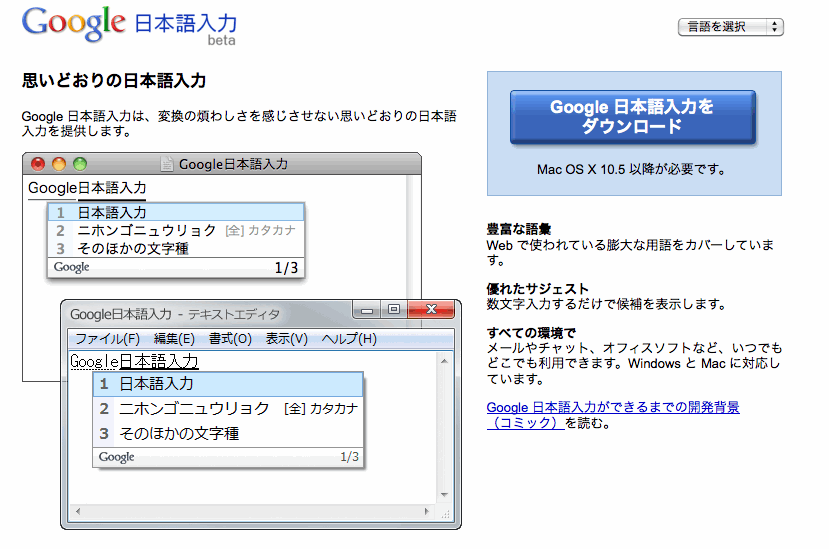Click the Google logo in Windows candidate footer
The image size is (829, 549).
[116, 457]
